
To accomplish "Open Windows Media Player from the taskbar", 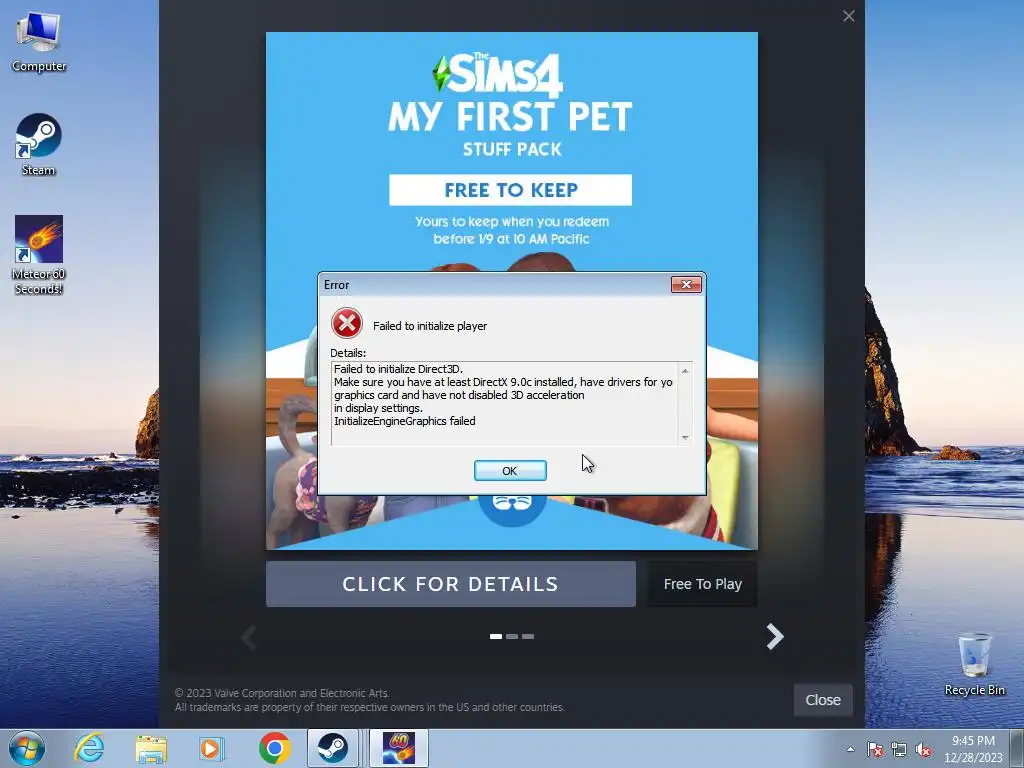I will pos(211,748).
